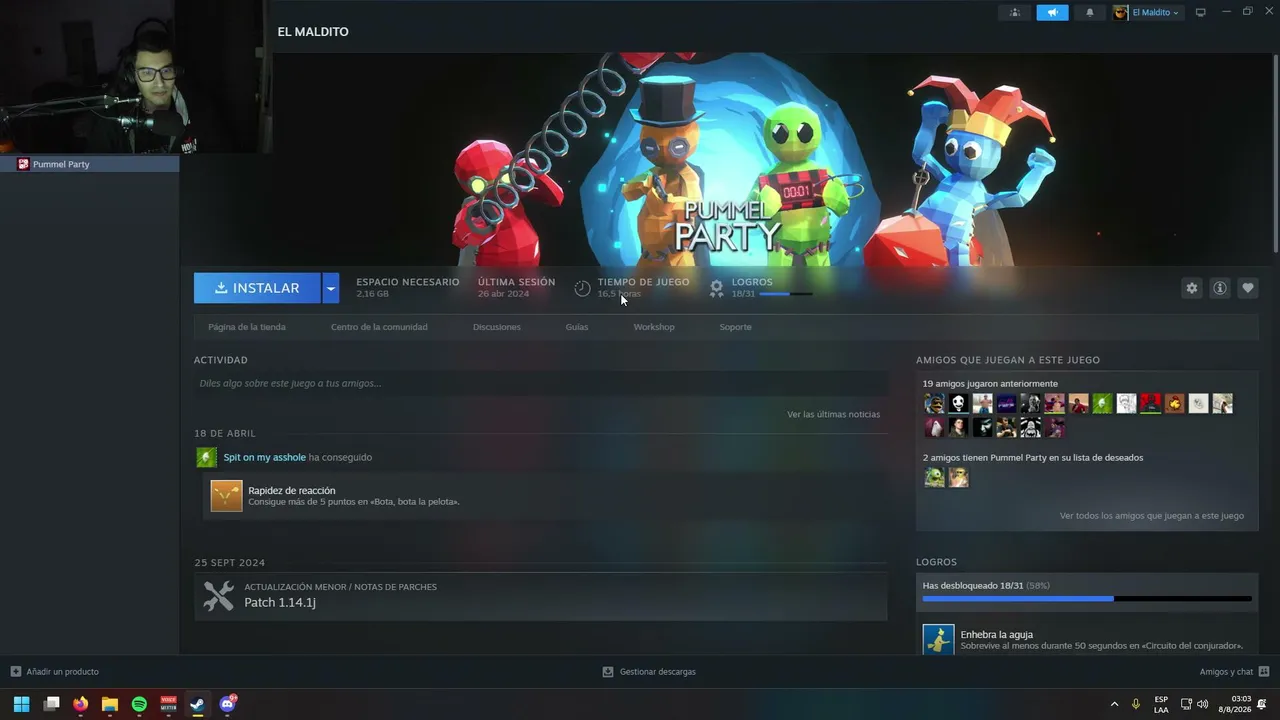Open second avatar in wishlist friends row
The image size is (1280, 720).
[958, 478]
